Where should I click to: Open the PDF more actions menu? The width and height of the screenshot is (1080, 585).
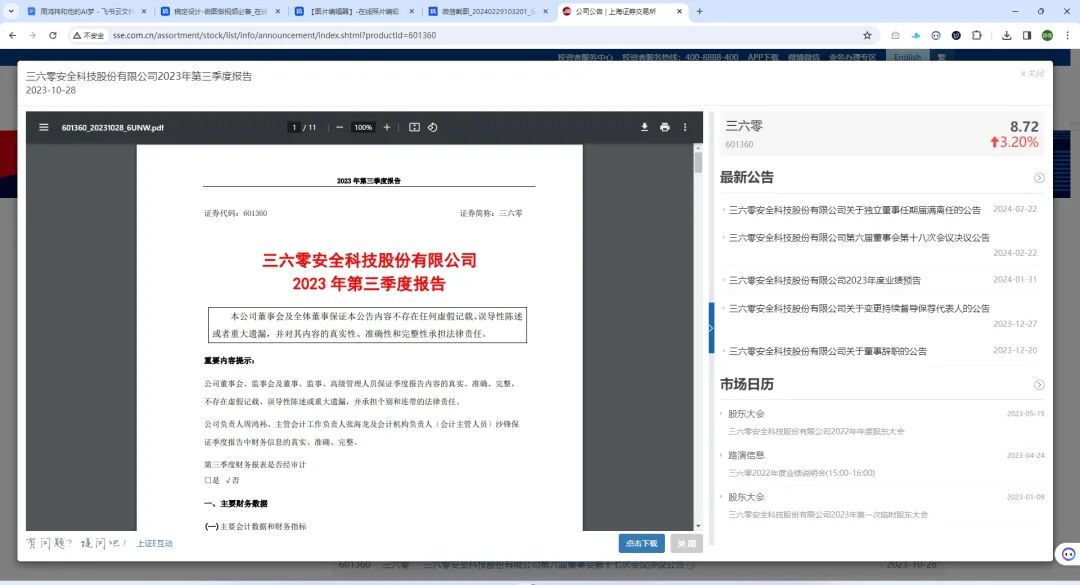pos(685,128)
